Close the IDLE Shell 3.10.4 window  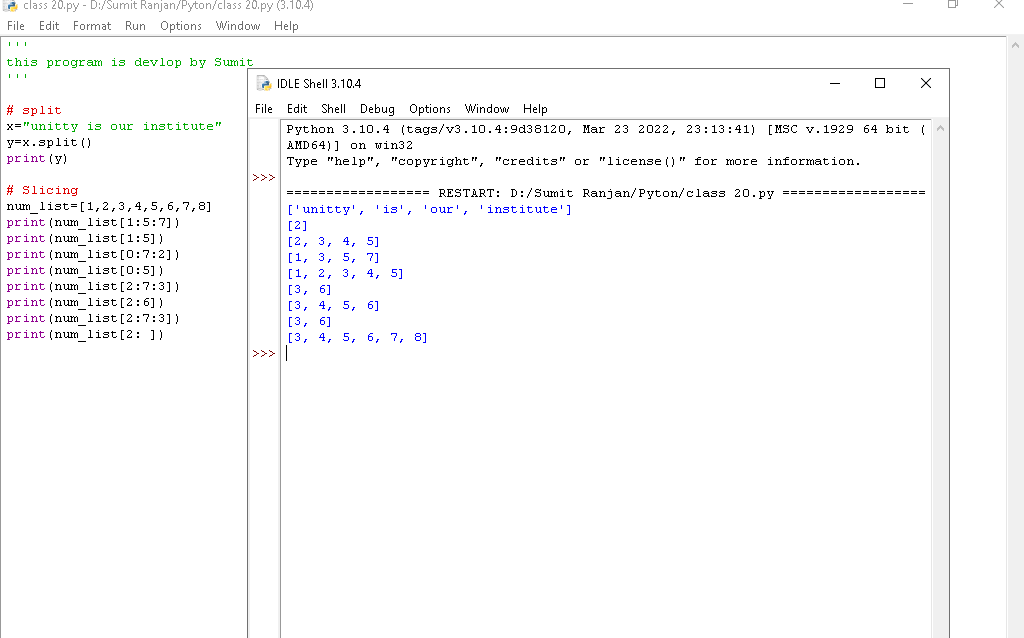click(x=925, y=83)
